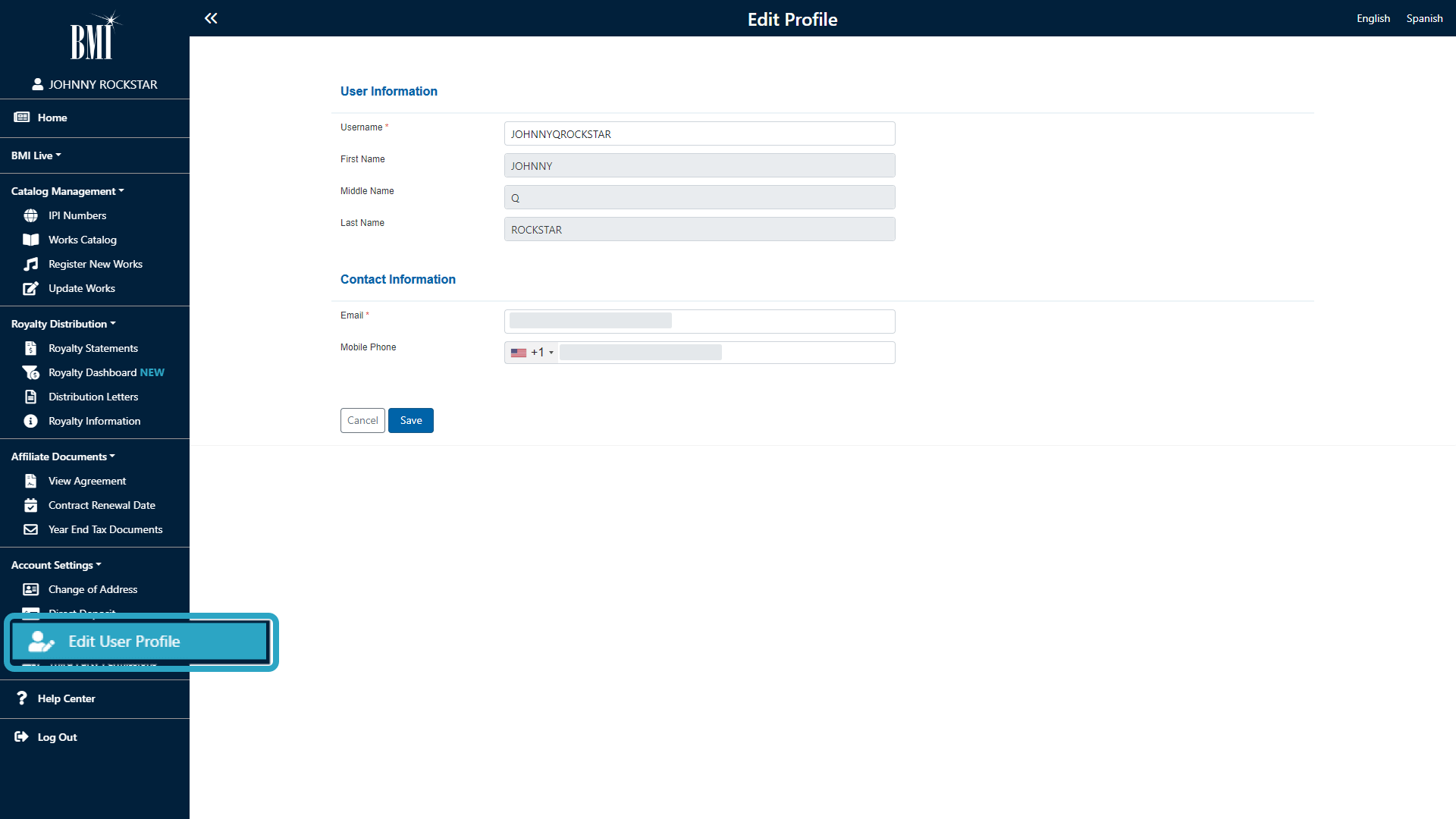Expand the BMI Live menu

coord(36,155)
